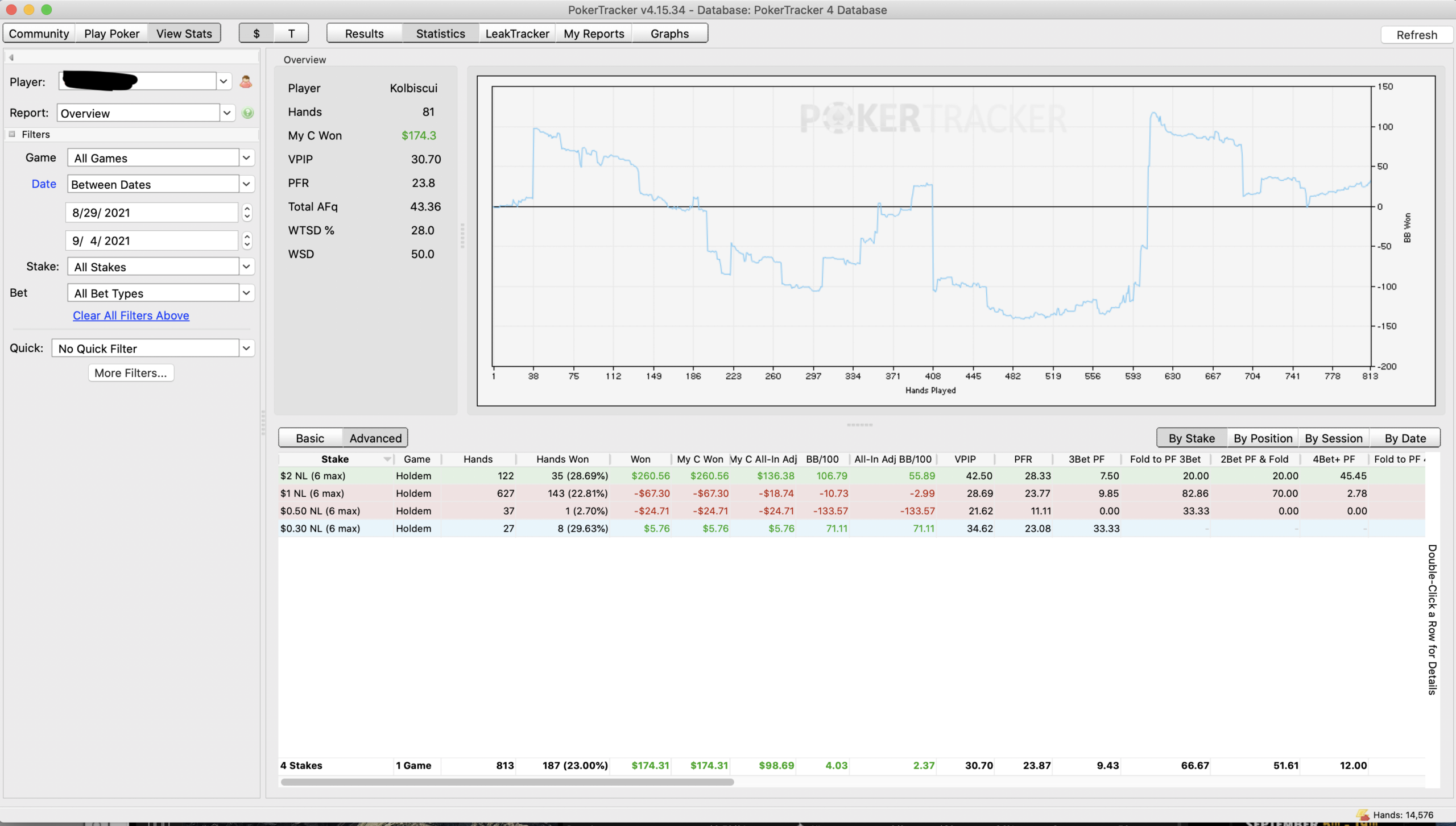This screenshot has height=826, width=1456.
Task: Click the Refresh button
Action: (1417, 35)
